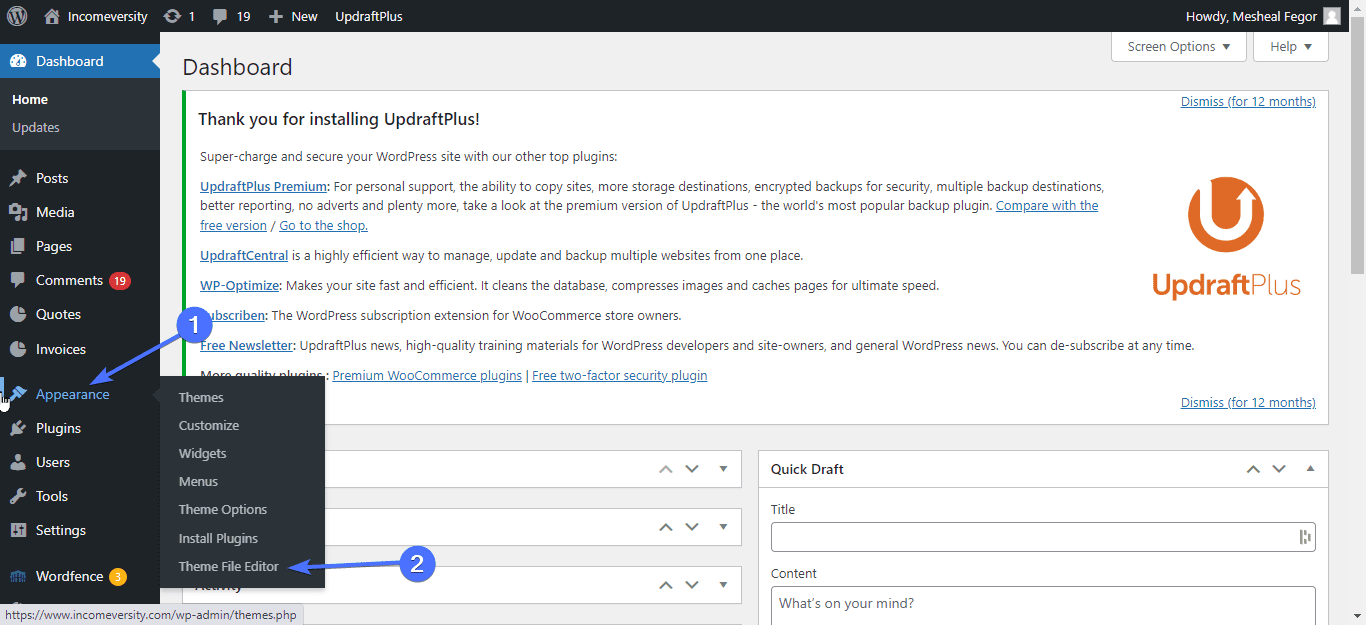The image size is (1366, 625).
Task: Open Updates under Dashboard
Action: click(x=36, y=127)
